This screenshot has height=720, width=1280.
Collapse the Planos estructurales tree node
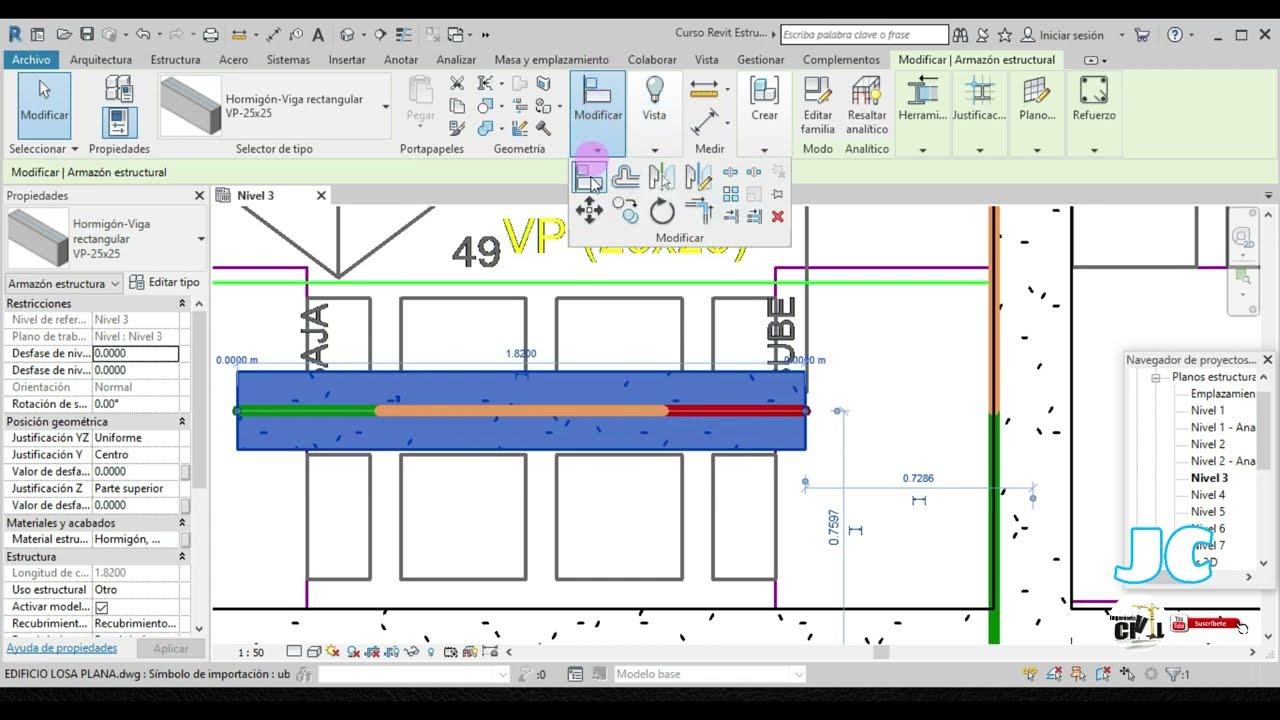[1155, 378]
